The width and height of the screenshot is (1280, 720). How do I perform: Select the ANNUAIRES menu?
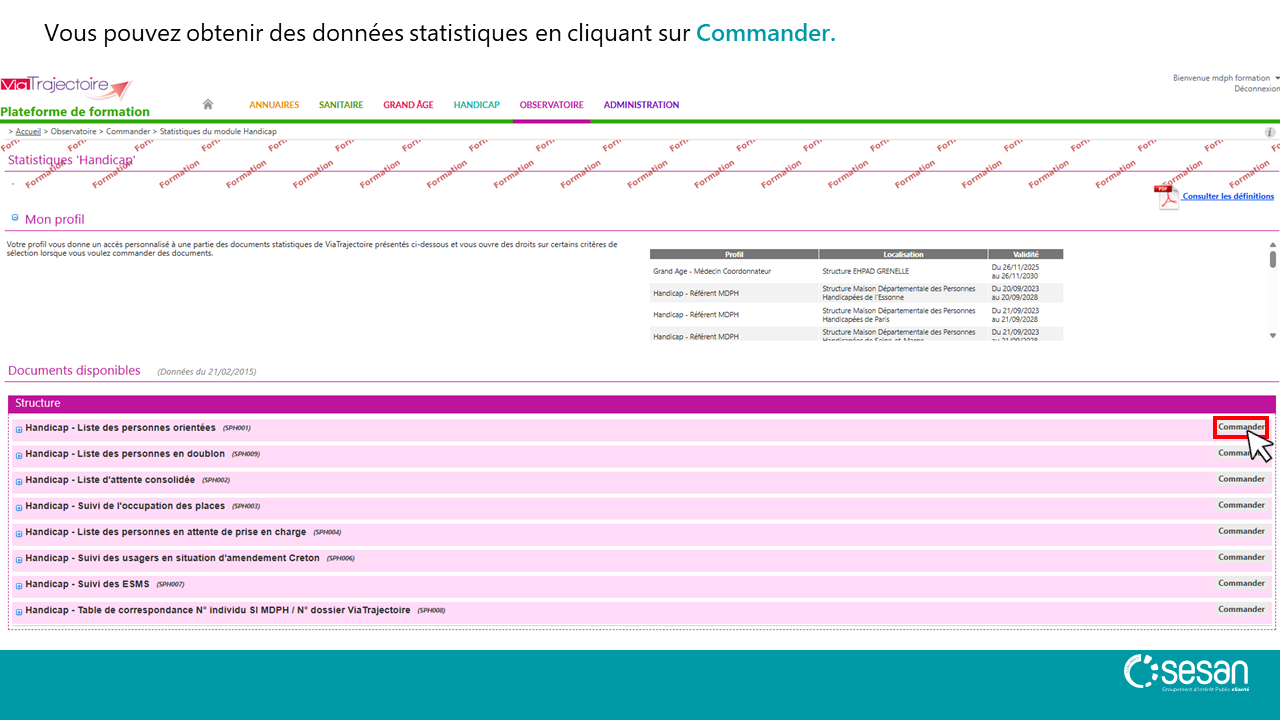pos(274,105)
